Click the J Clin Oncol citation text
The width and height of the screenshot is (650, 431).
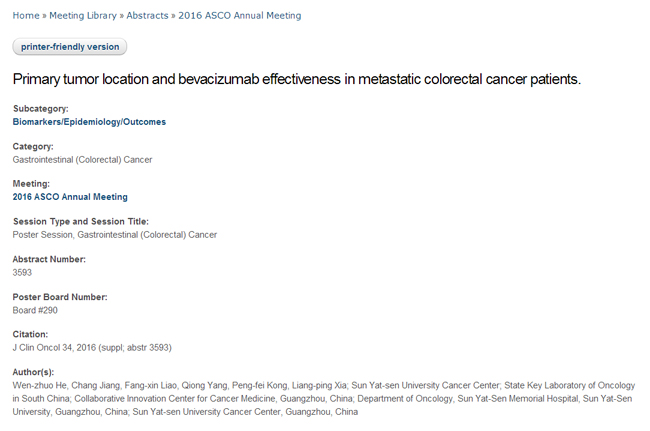tap(92, 347)
